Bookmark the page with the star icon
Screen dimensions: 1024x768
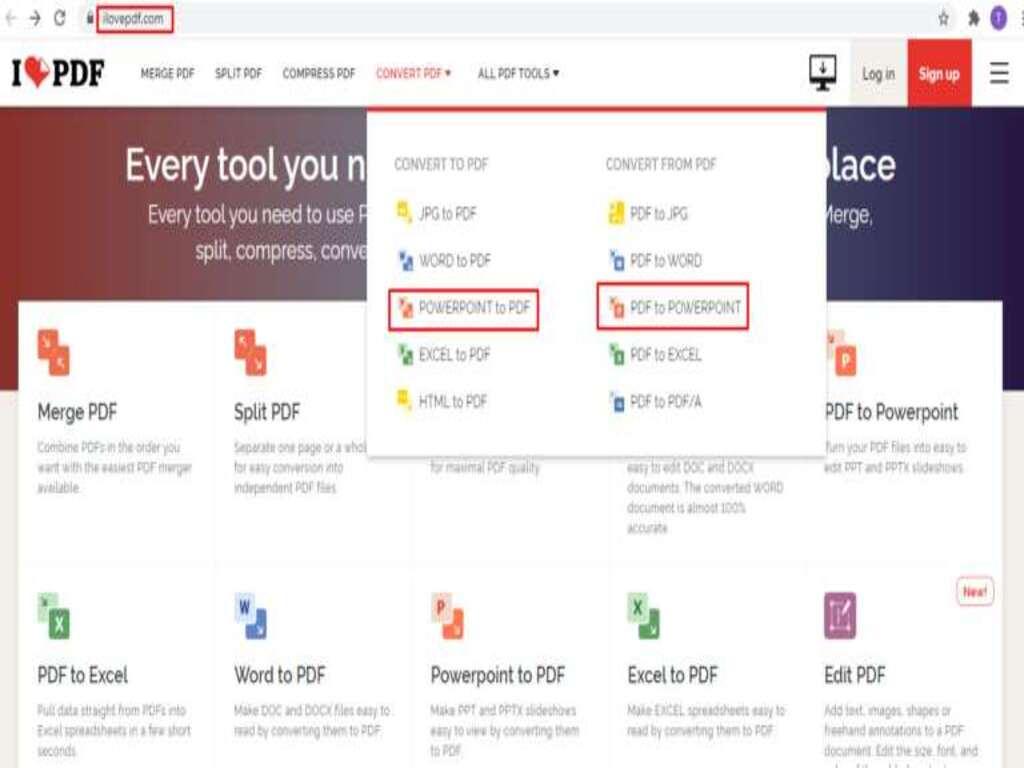(943, 18)
